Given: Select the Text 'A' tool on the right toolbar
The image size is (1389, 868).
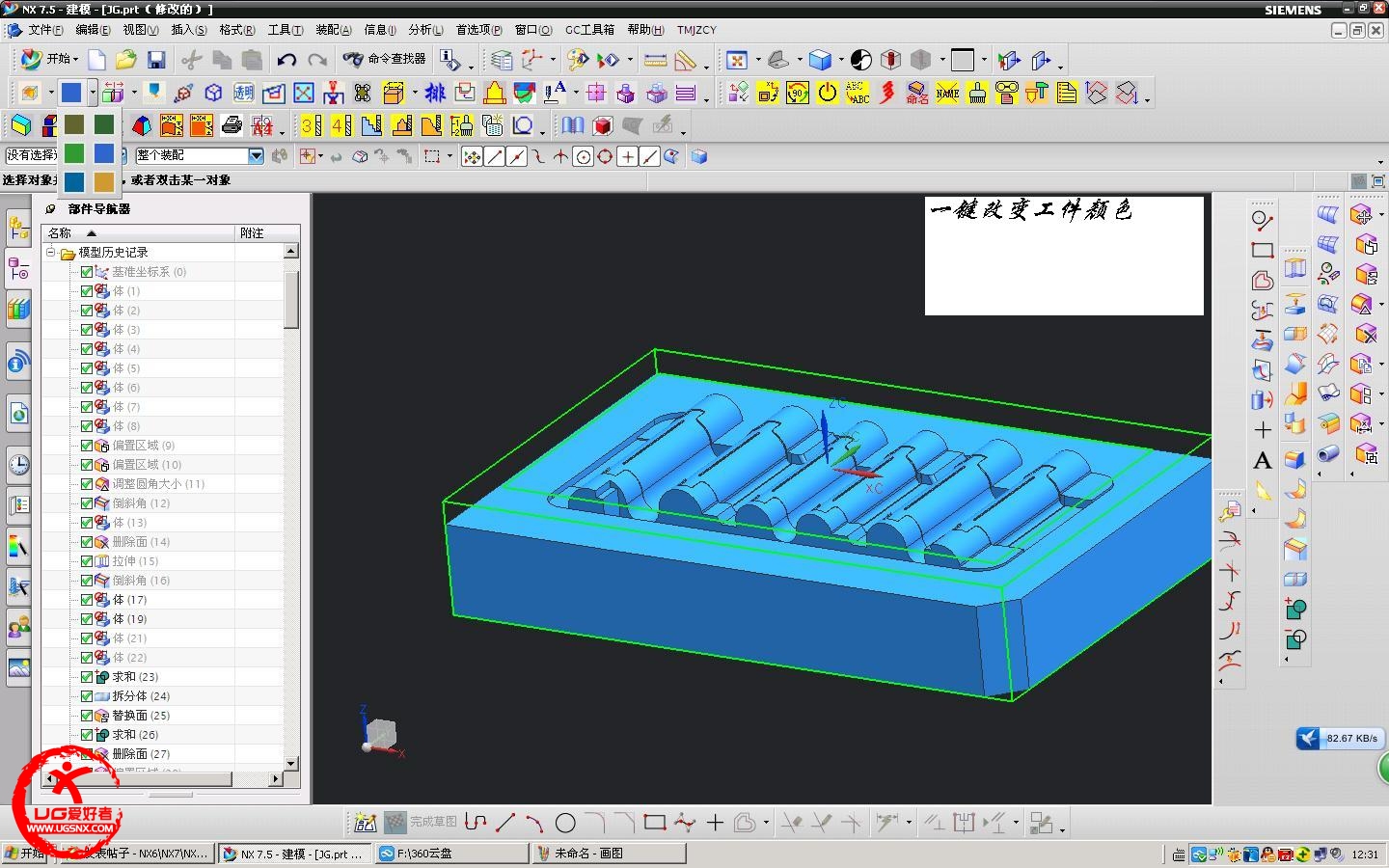Looking at the screenshot, I should (1262, 461).
